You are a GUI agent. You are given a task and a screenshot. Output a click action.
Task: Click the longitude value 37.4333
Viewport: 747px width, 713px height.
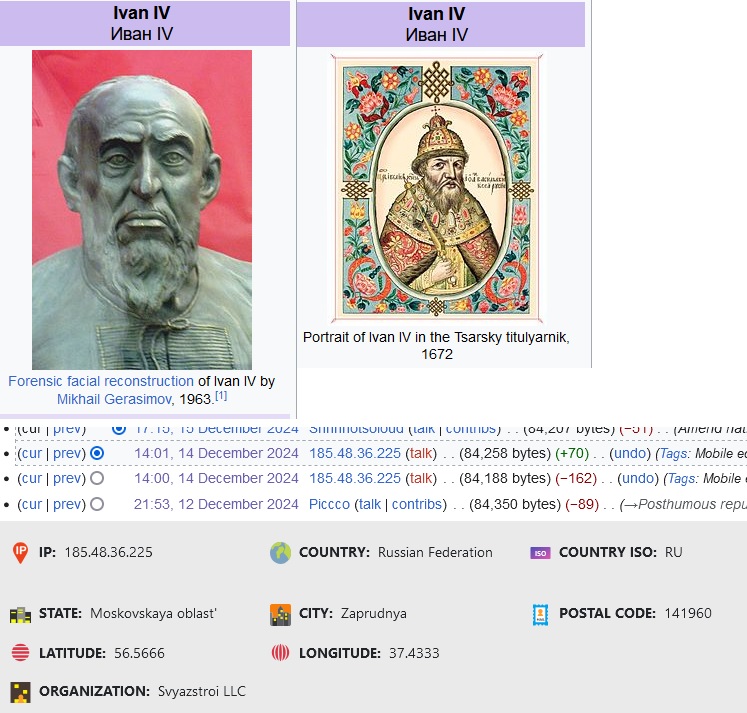414,653
